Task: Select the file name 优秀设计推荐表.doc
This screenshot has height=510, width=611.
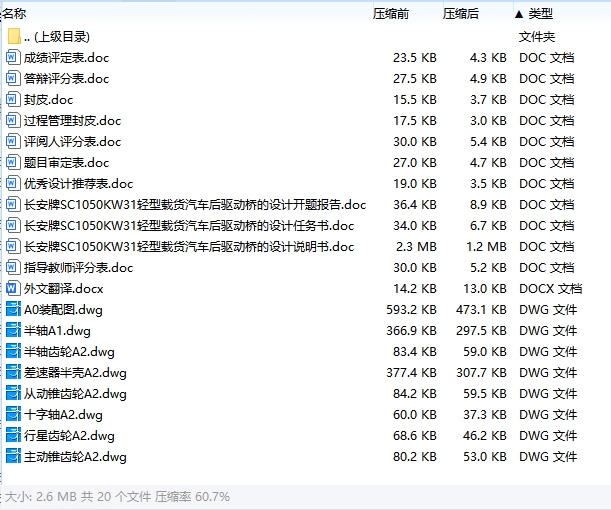Action: [x=78, y=184]
